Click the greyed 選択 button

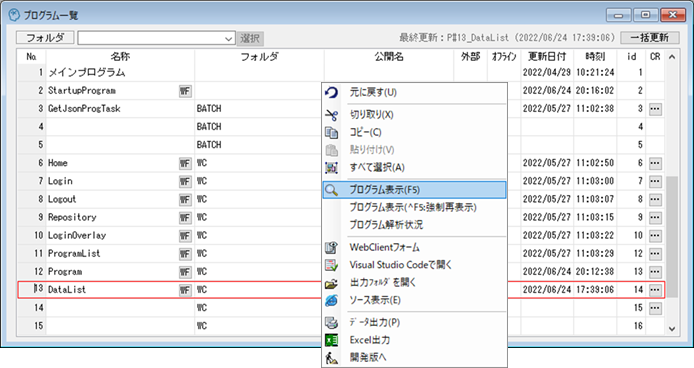[250, 39]
